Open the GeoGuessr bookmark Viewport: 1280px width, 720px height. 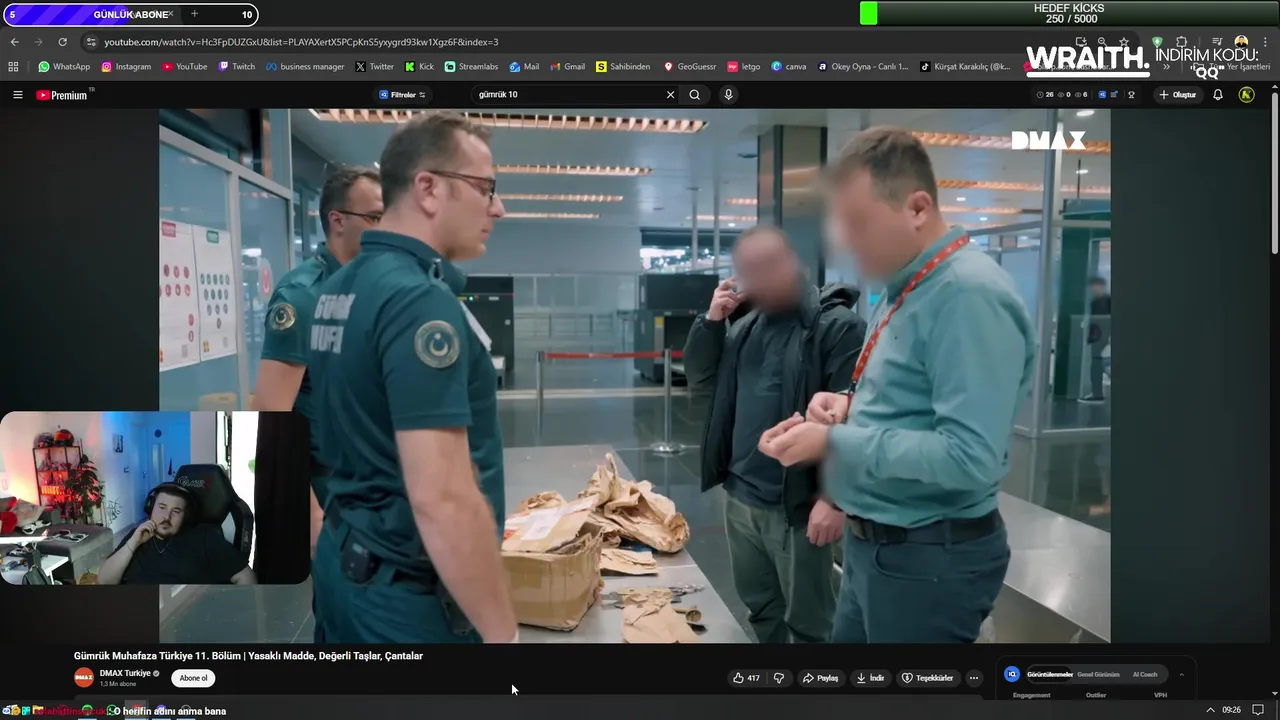click(x=690, y=67)
